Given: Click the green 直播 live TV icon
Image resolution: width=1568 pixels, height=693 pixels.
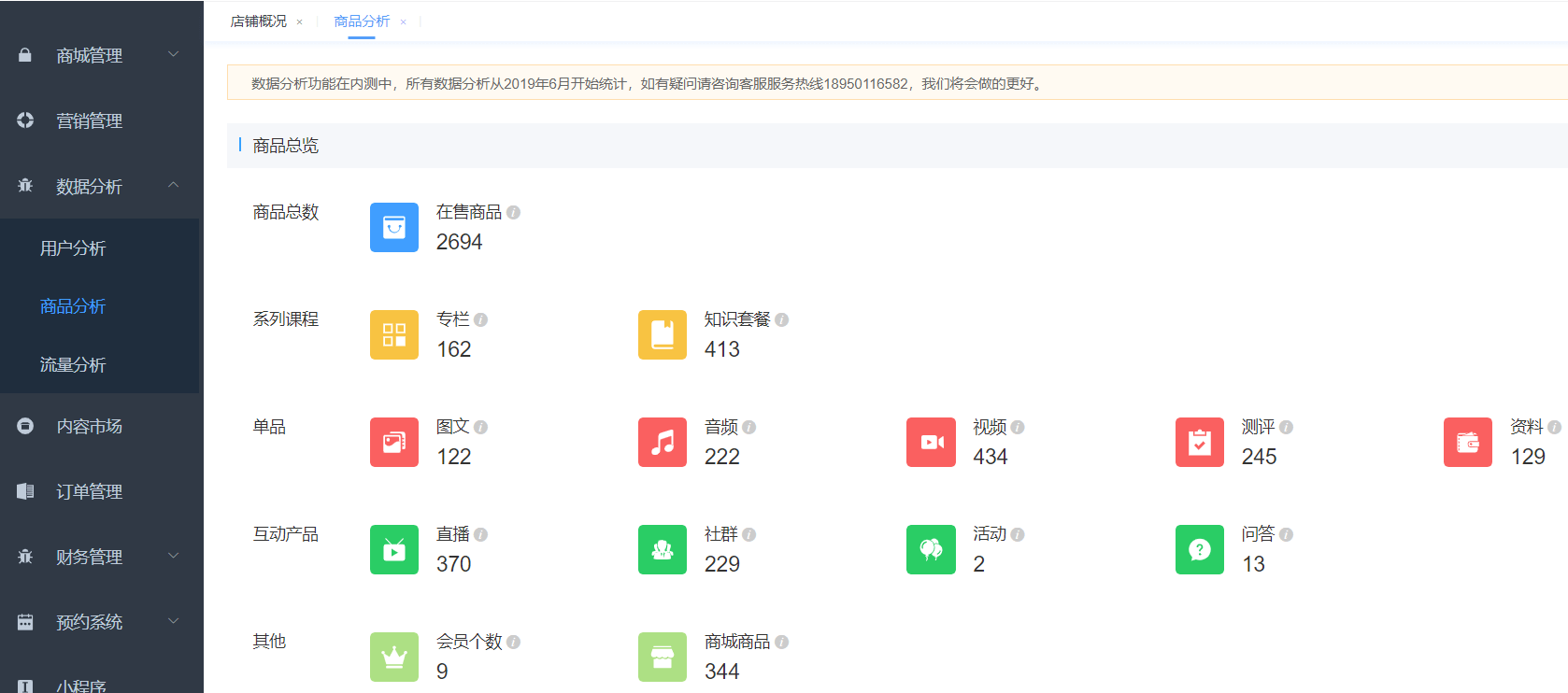Looking at the screenshot, I should [x=393, y=549].
